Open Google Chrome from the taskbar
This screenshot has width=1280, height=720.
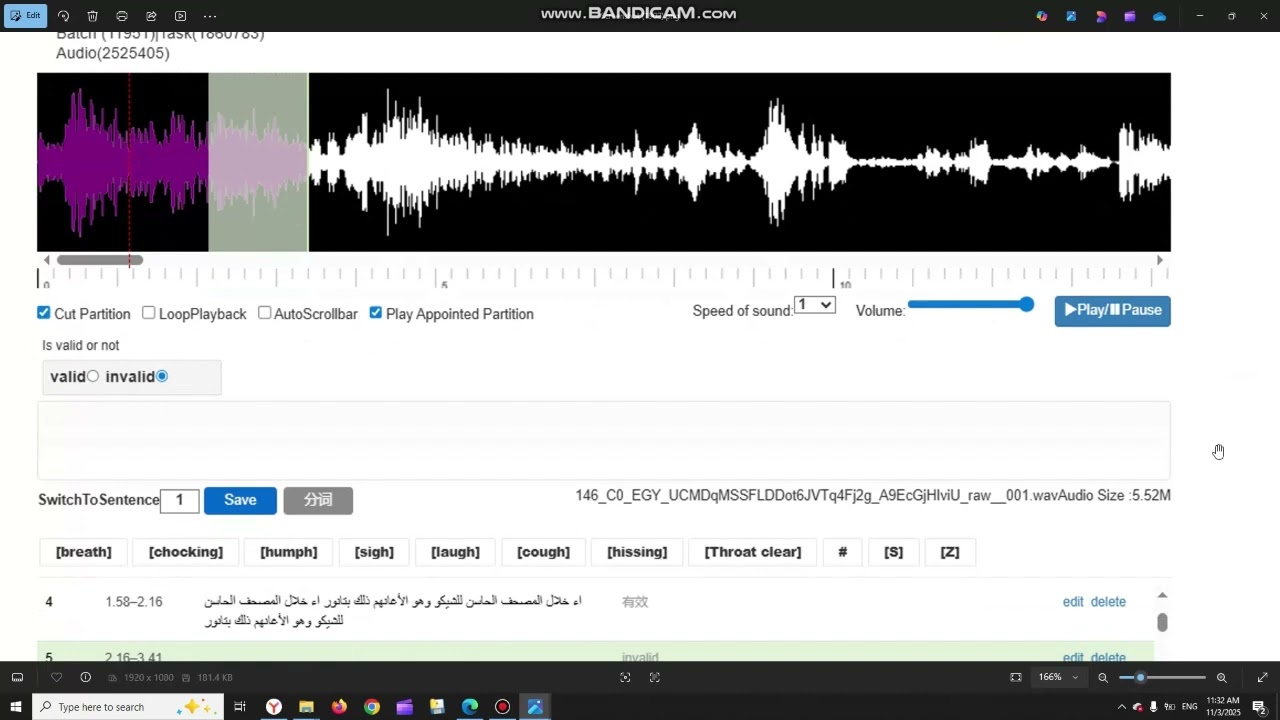pos(372,707)
